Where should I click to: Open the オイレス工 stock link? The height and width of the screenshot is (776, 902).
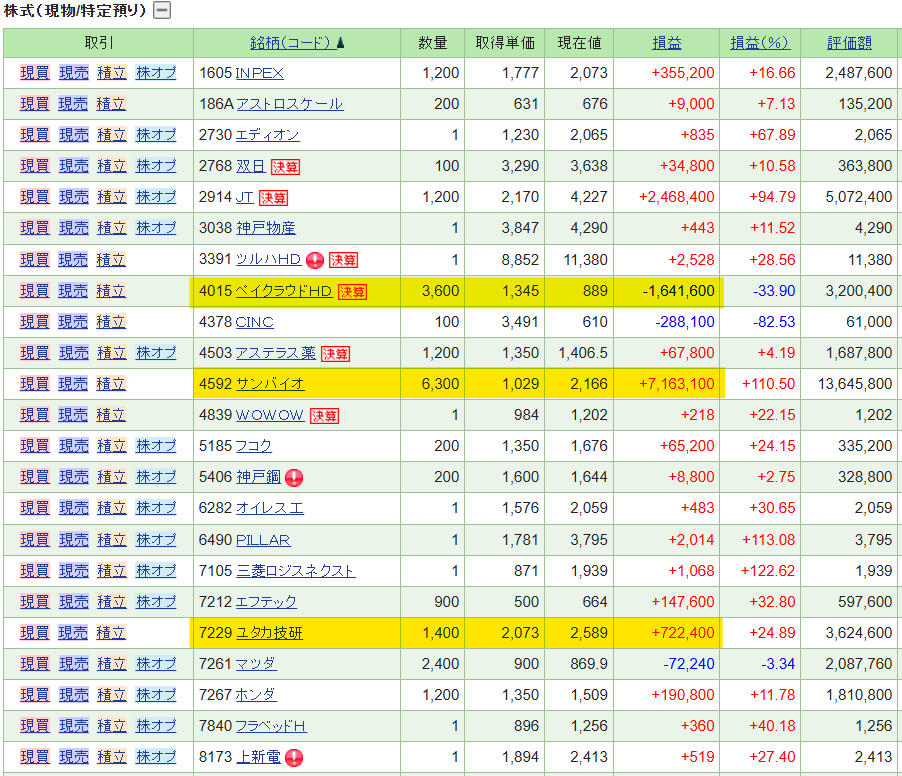(x=270, y=509)
